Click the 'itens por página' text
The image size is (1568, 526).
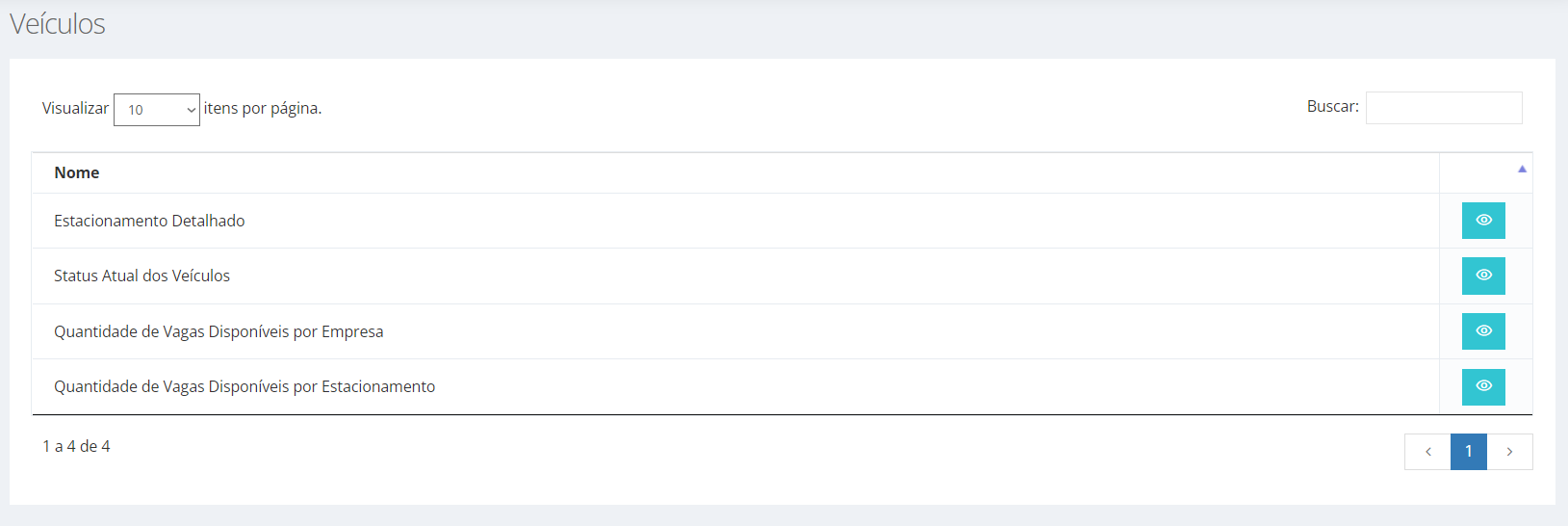click(263, 108)
